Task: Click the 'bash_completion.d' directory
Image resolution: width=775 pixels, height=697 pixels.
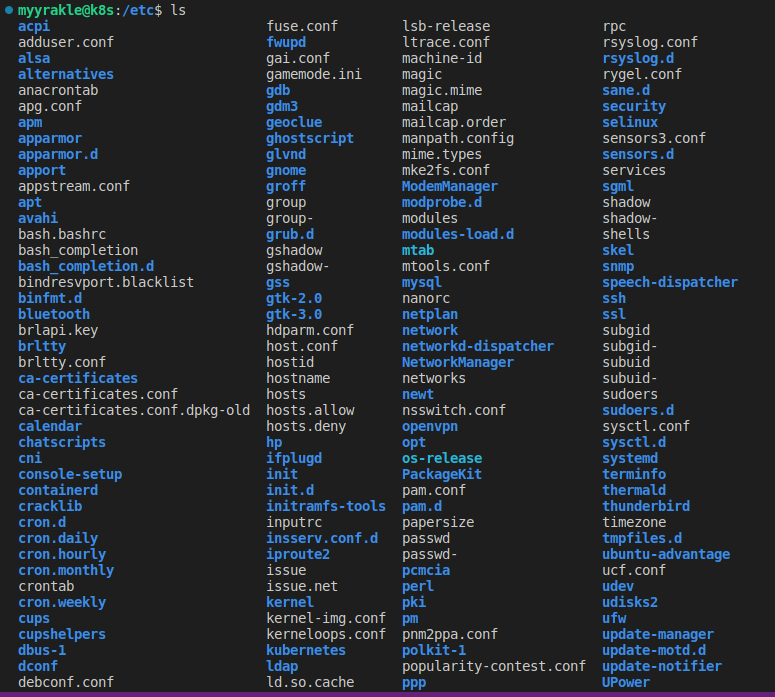Action: tap(86, 266)
